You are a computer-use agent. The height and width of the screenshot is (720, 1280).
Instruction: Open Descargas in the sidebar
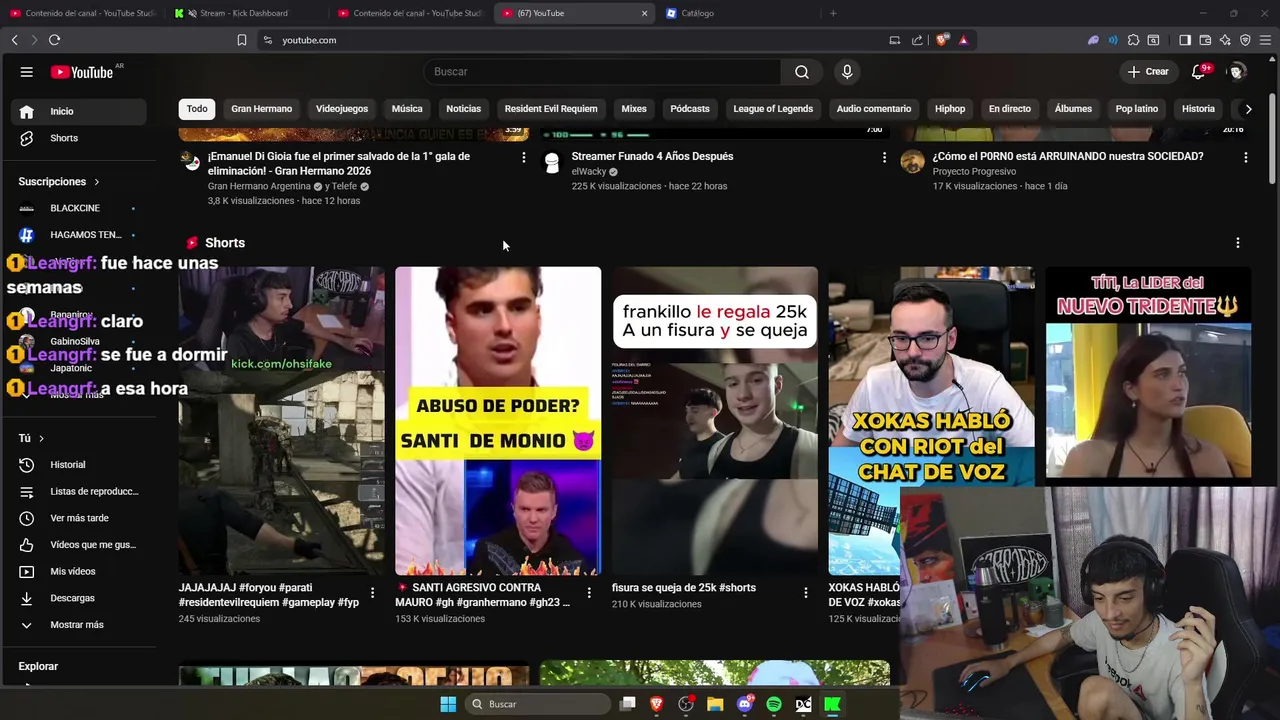click(78, 598)
